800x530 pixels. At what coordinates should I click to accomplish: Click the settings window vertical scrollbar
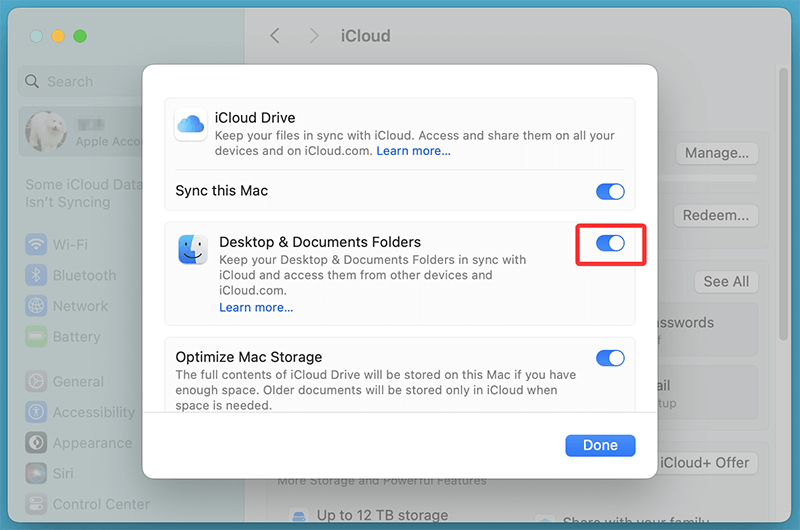coord(783,204)
